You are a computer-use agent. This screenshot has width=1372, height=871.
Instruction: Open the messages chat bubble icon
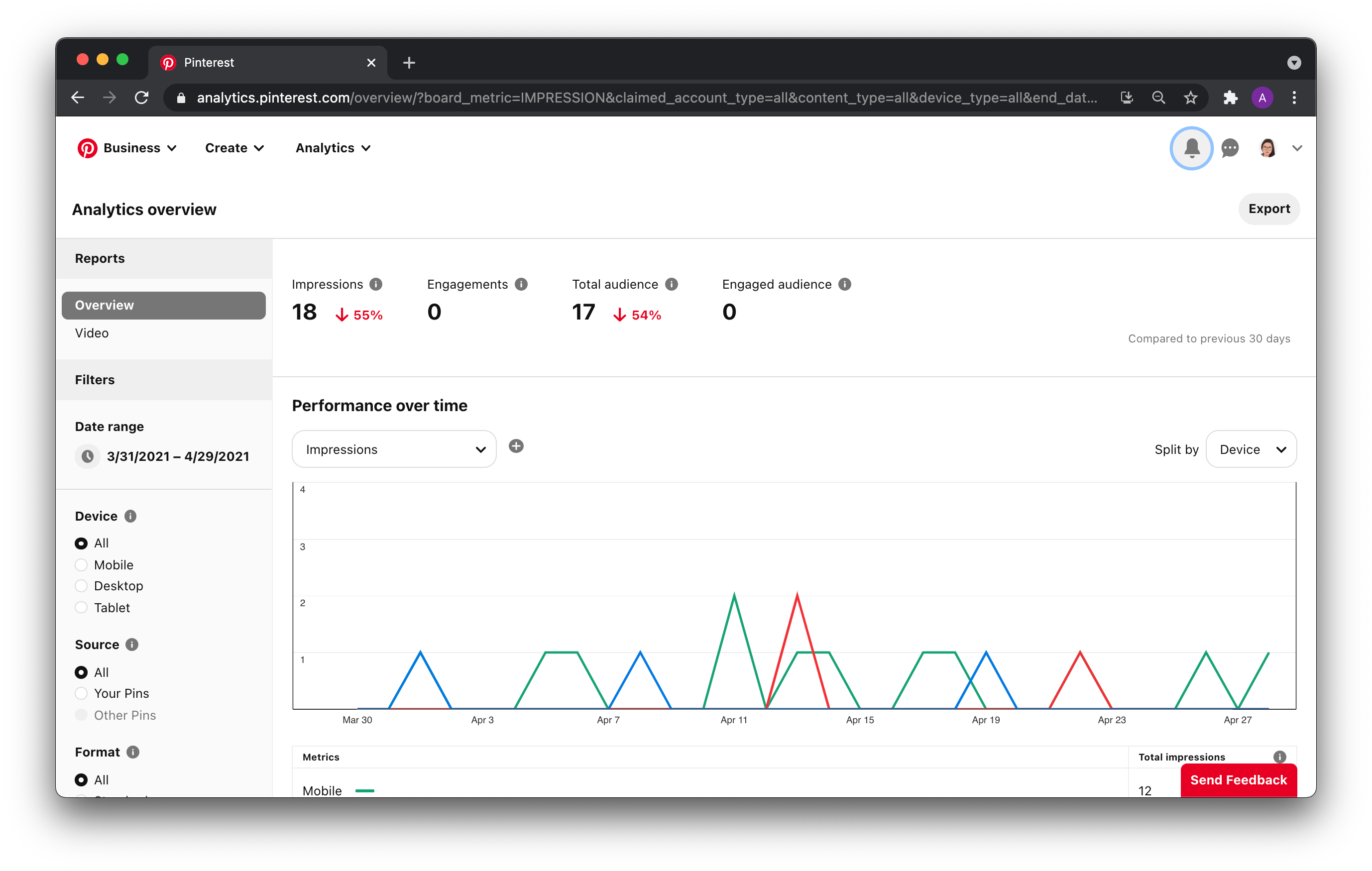pos(1230,148)
